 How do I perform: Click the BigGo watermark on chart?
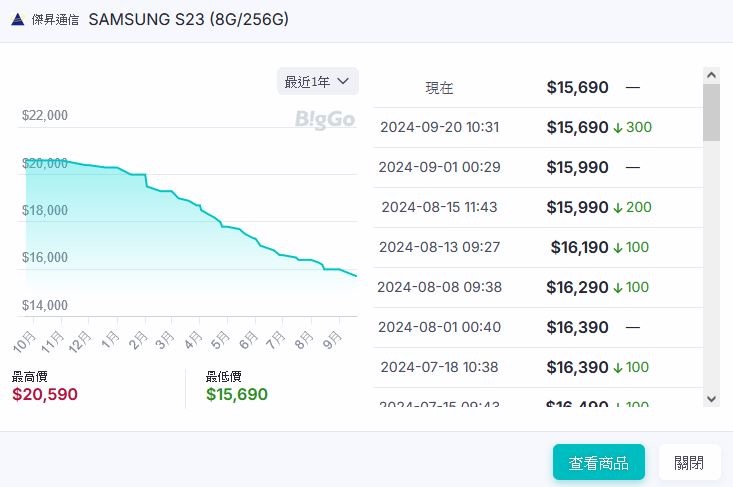pos(325,119)
